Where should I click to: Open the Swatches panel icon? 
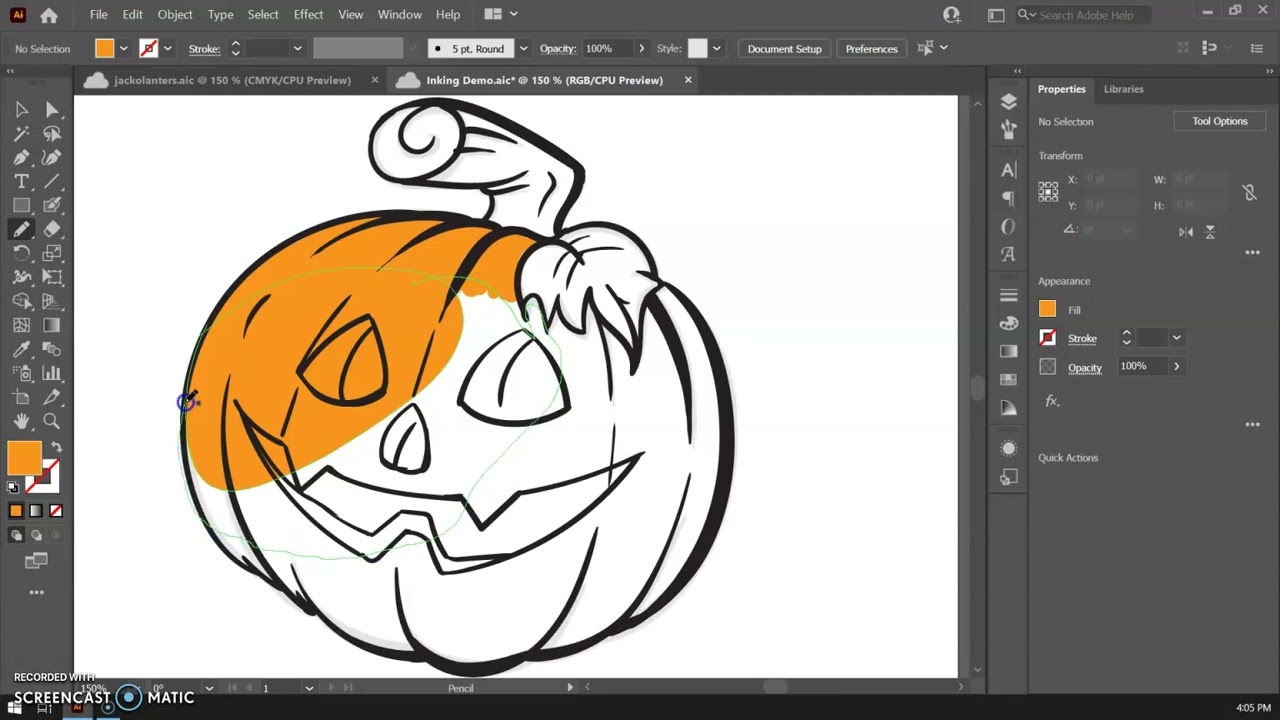pyautogui.click(x=1008, y=379)
